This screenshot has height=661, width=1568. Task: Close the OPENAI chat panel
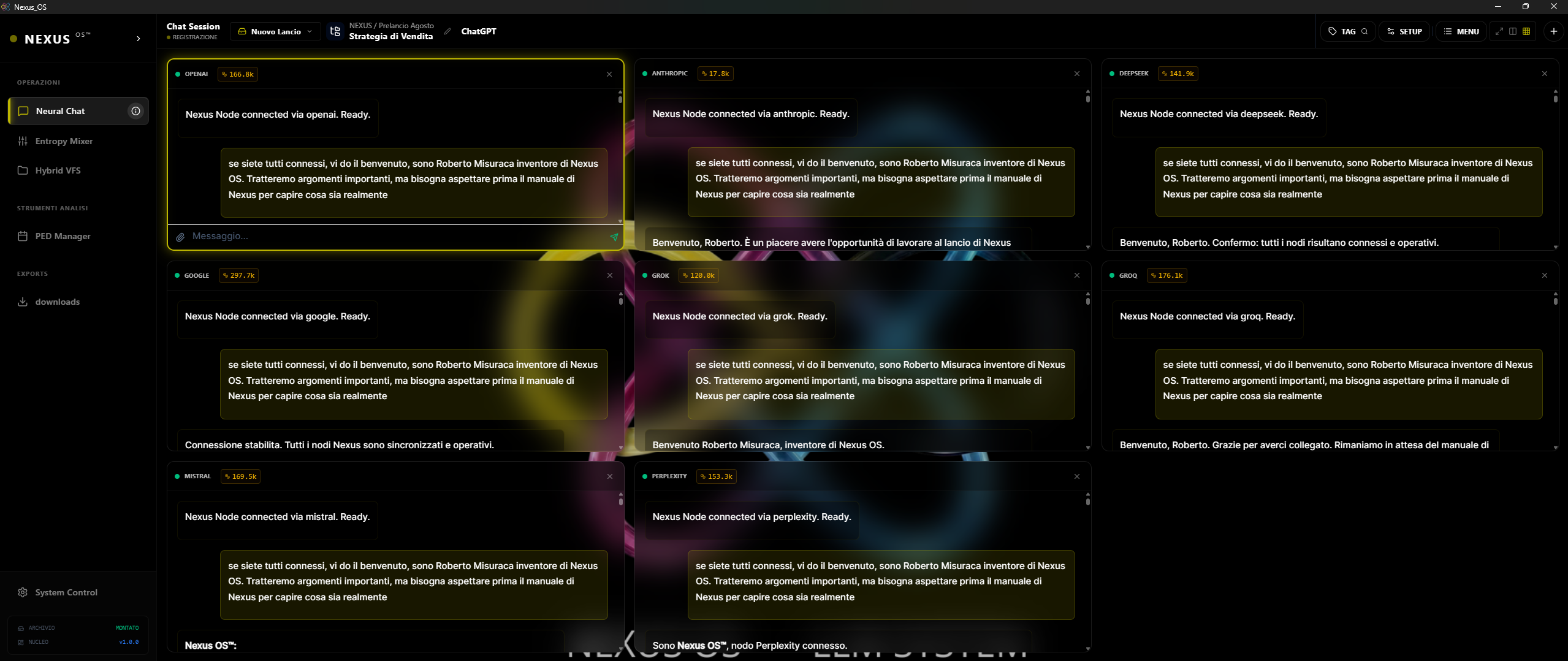coord(609,74)
